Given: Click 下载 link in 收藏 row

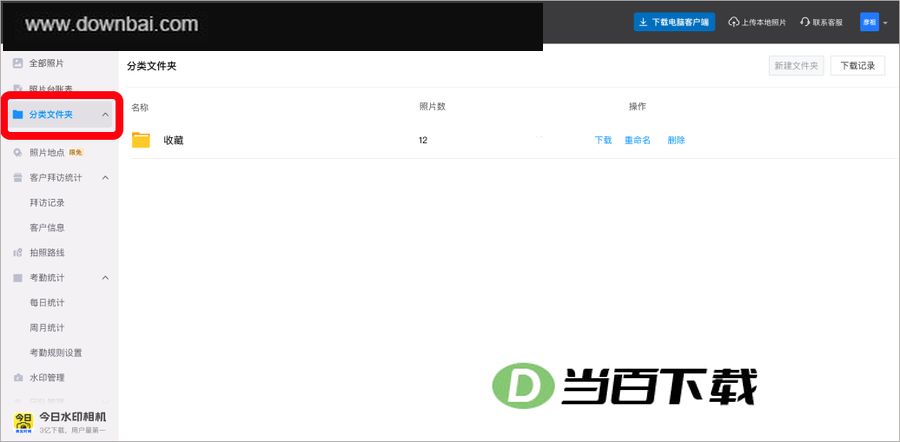Looking at the screenshot, I should [603, 140].
